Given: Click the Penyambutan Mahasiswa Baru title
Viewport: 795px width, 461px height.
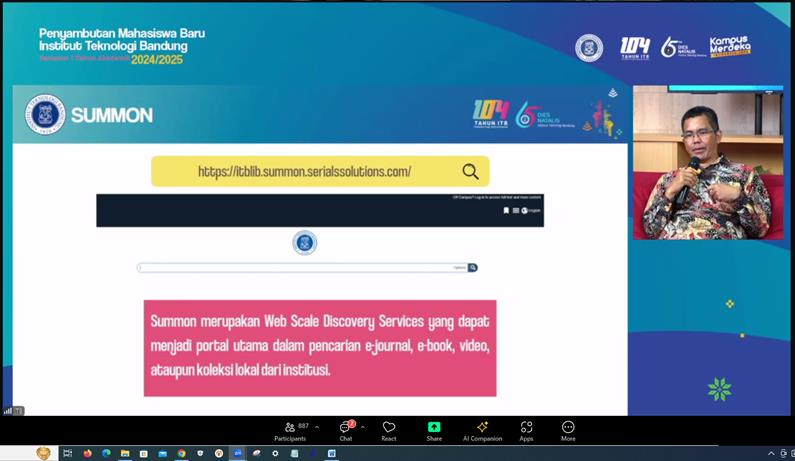Looking at the screenshot, I should [122, 40].
